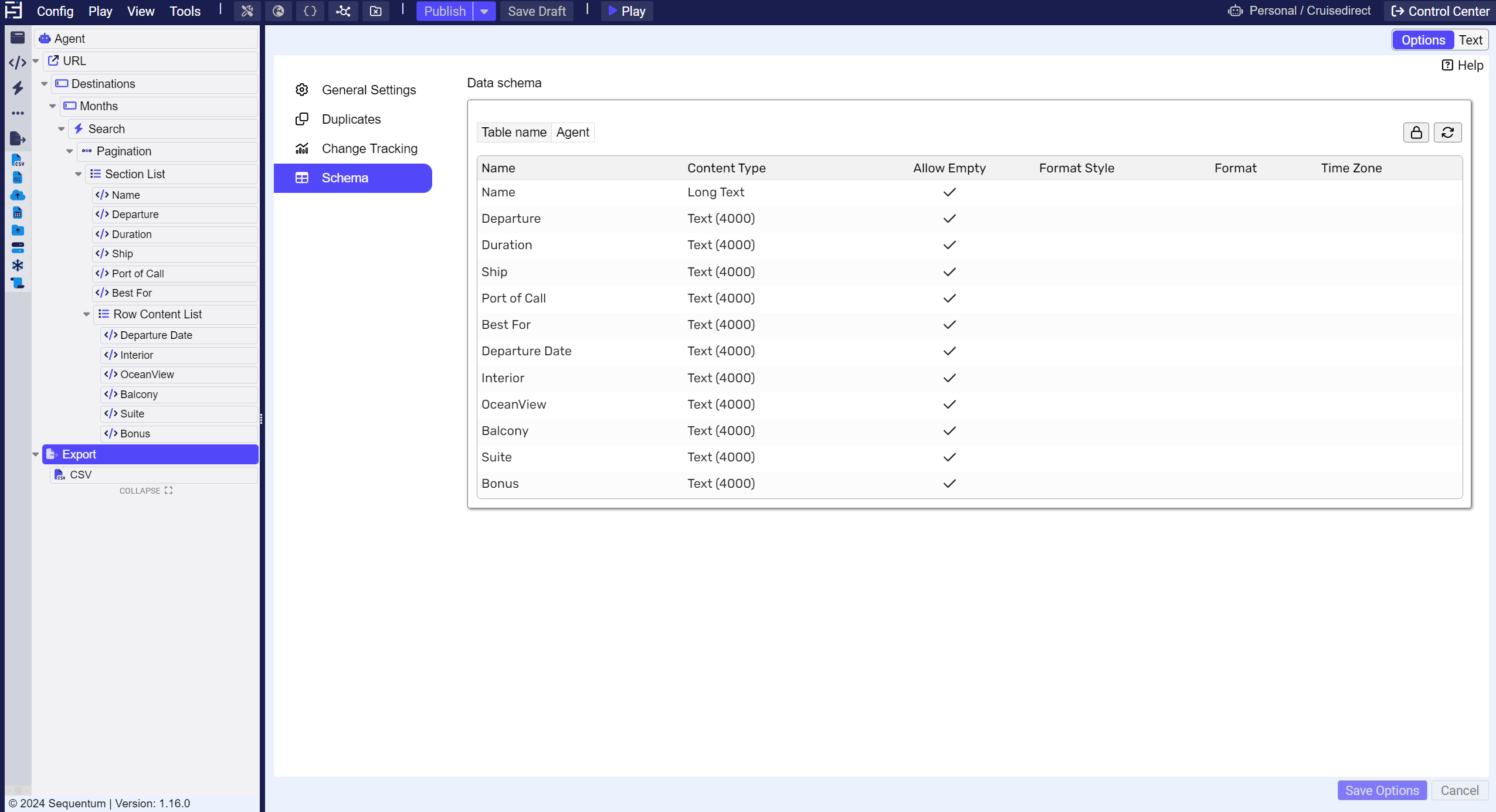Toggle Allow Empty for Port of Call row
The width and height of the screenshot is (1496, 812).
(949, 298)
